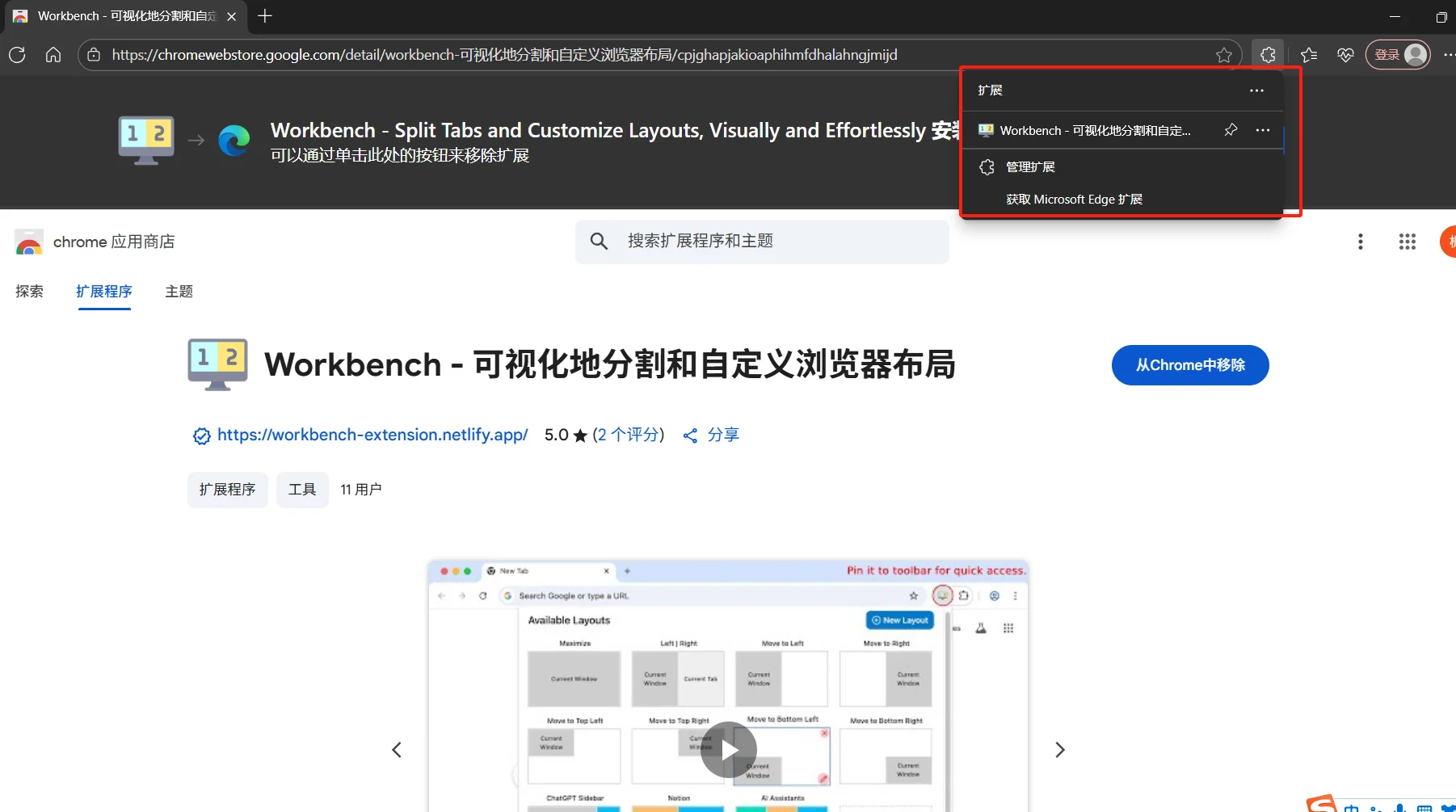Select the Sogou input icon in the system tray
This screenshot has height=812, width=1456.
click(1322, 803)
